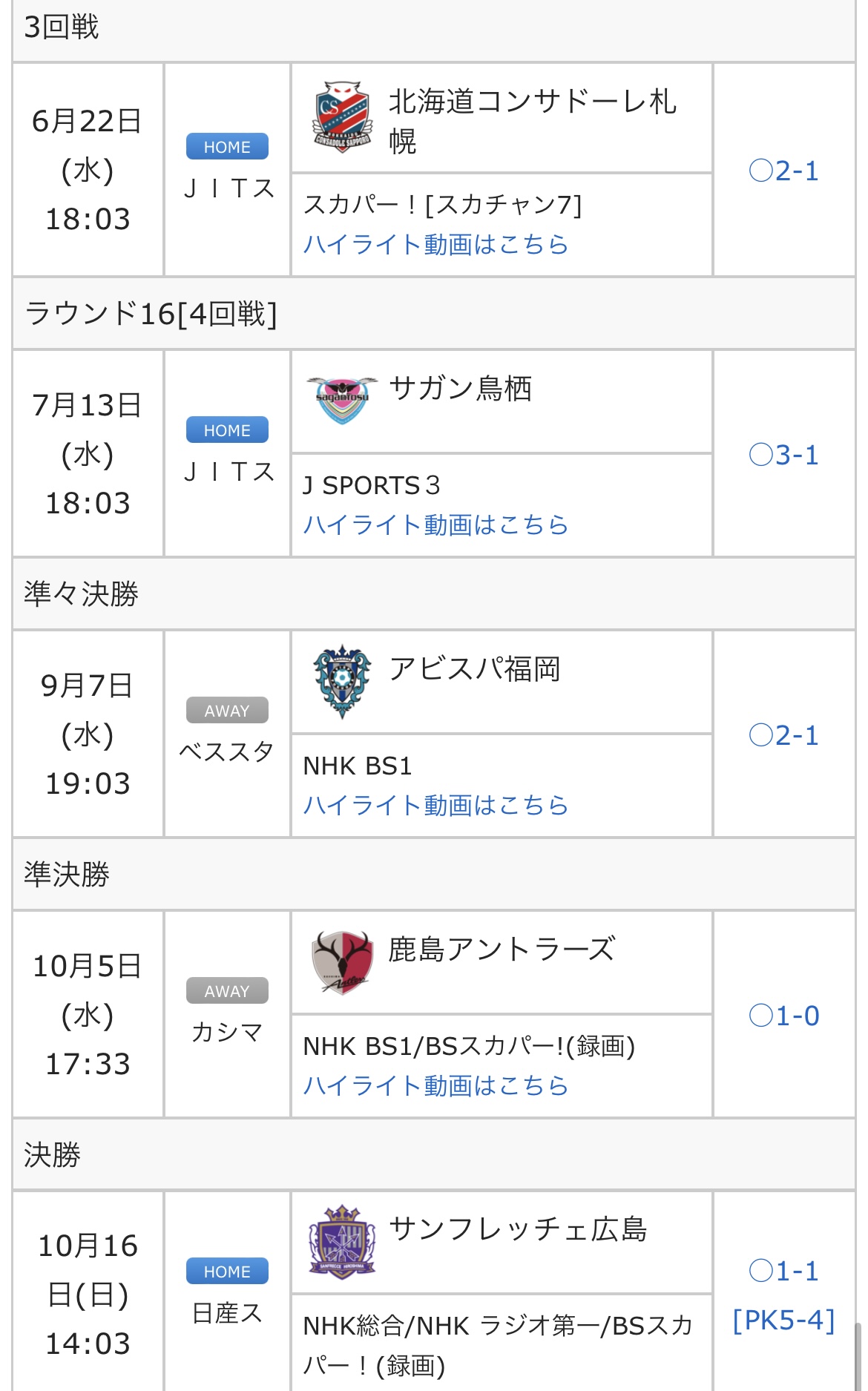868x1391 pixels.
Task: Click the AWAY badge for Kashima match
Action: click(x=227, y=991)
